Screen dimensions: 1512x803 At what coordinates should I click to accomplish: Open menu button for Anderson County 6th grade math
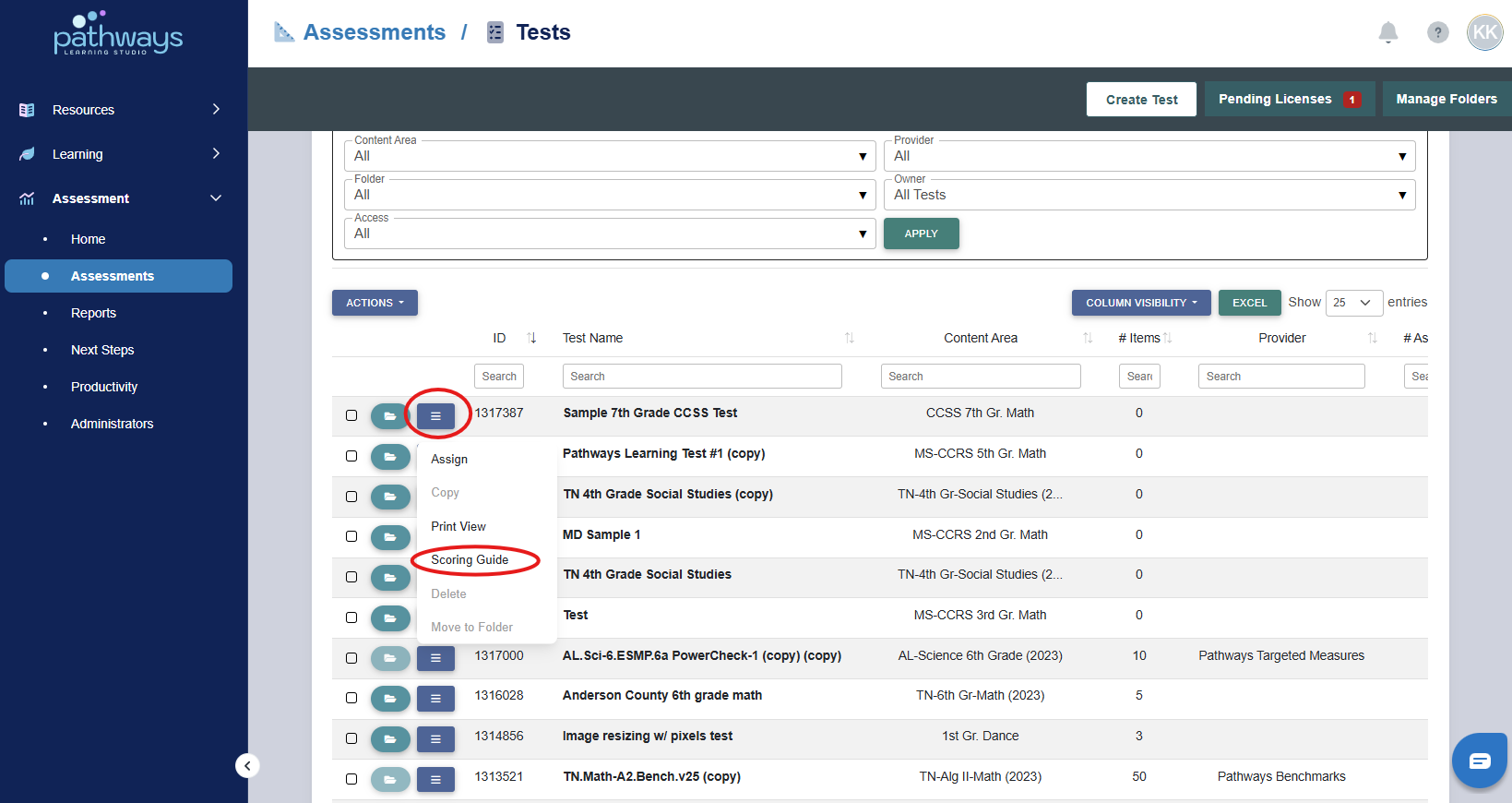(435, 699)
